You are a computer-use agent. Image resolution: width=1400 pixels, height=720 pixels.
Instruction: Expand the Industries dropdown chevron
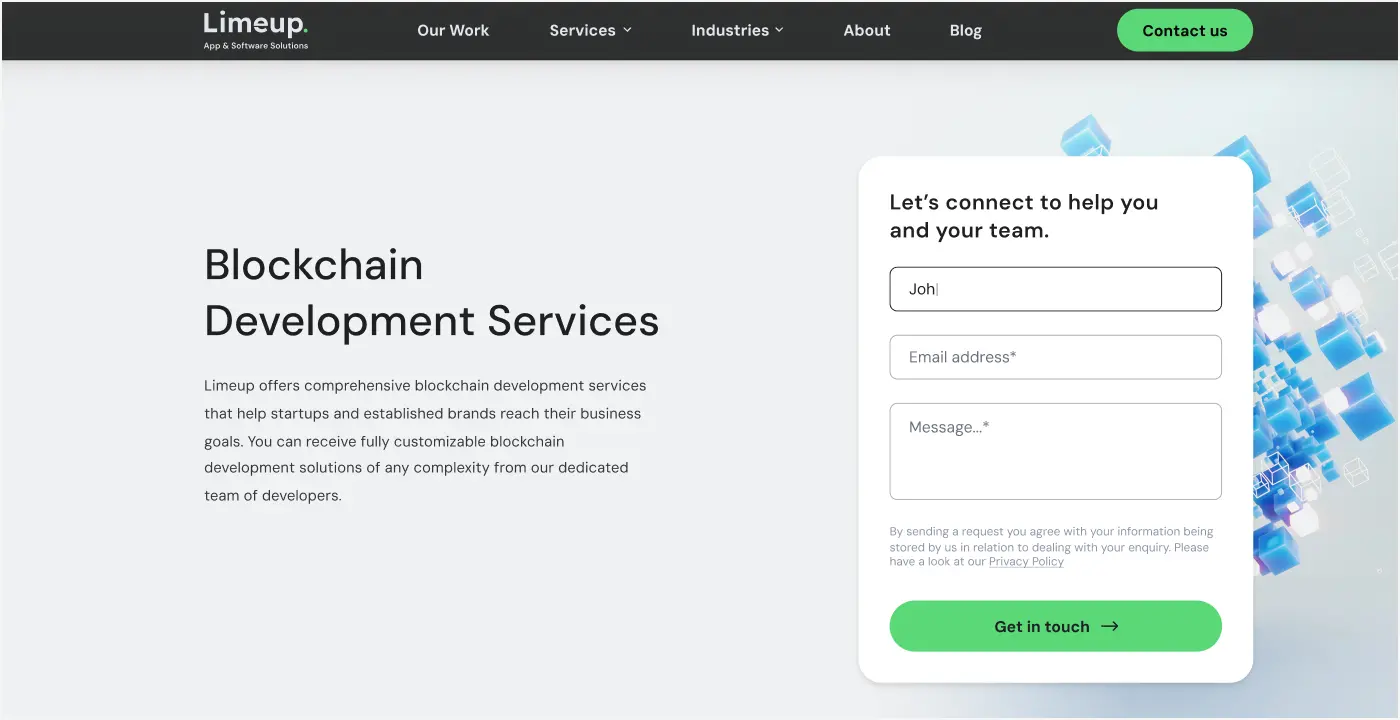[x=779, y=30]
